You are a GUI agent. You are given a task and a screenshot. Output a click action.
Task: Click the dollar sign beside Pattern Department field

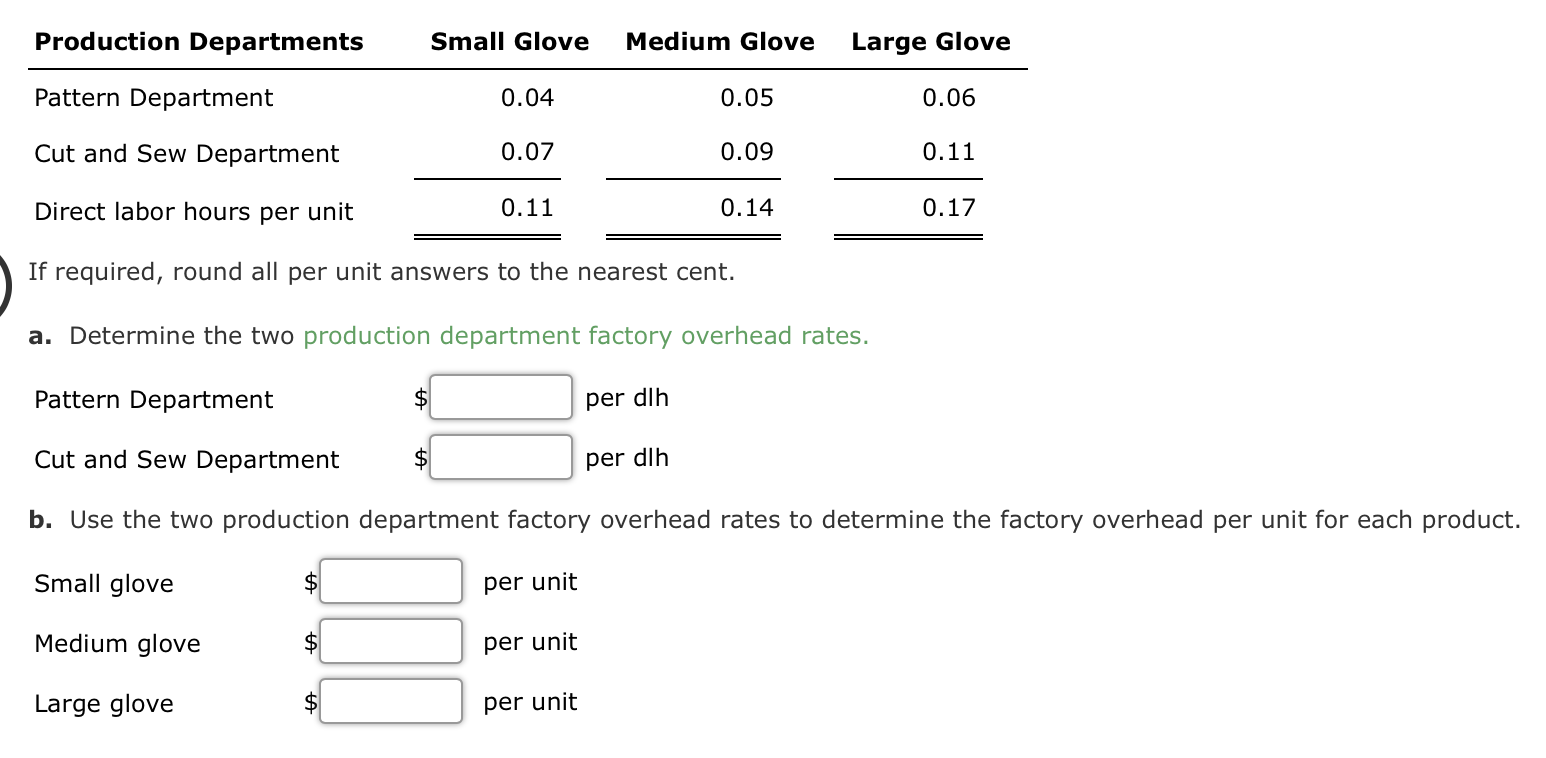tap(419, 397)
